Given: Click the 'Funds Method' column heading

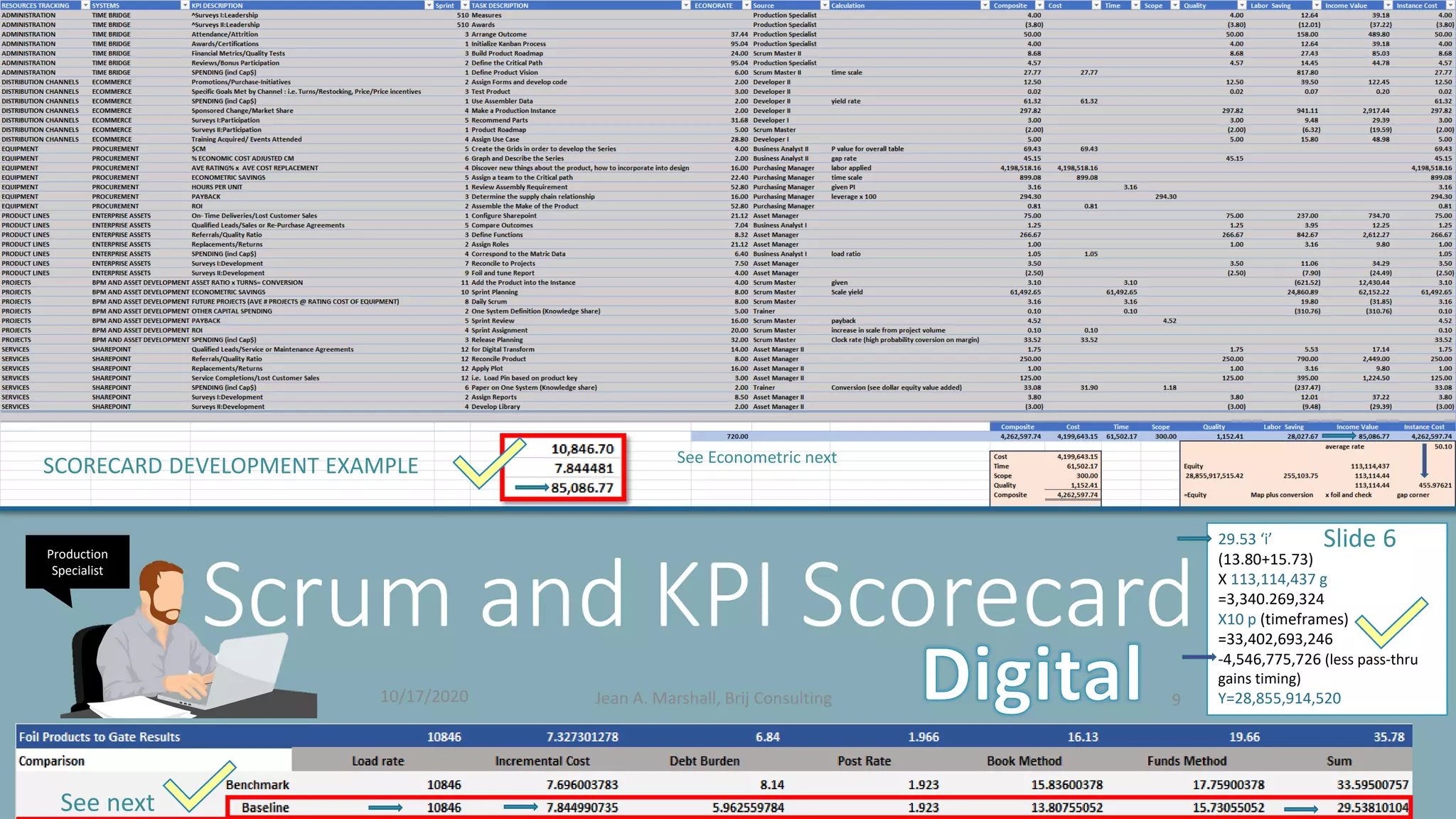Looking at the screenshot, I should (1187, 761).
